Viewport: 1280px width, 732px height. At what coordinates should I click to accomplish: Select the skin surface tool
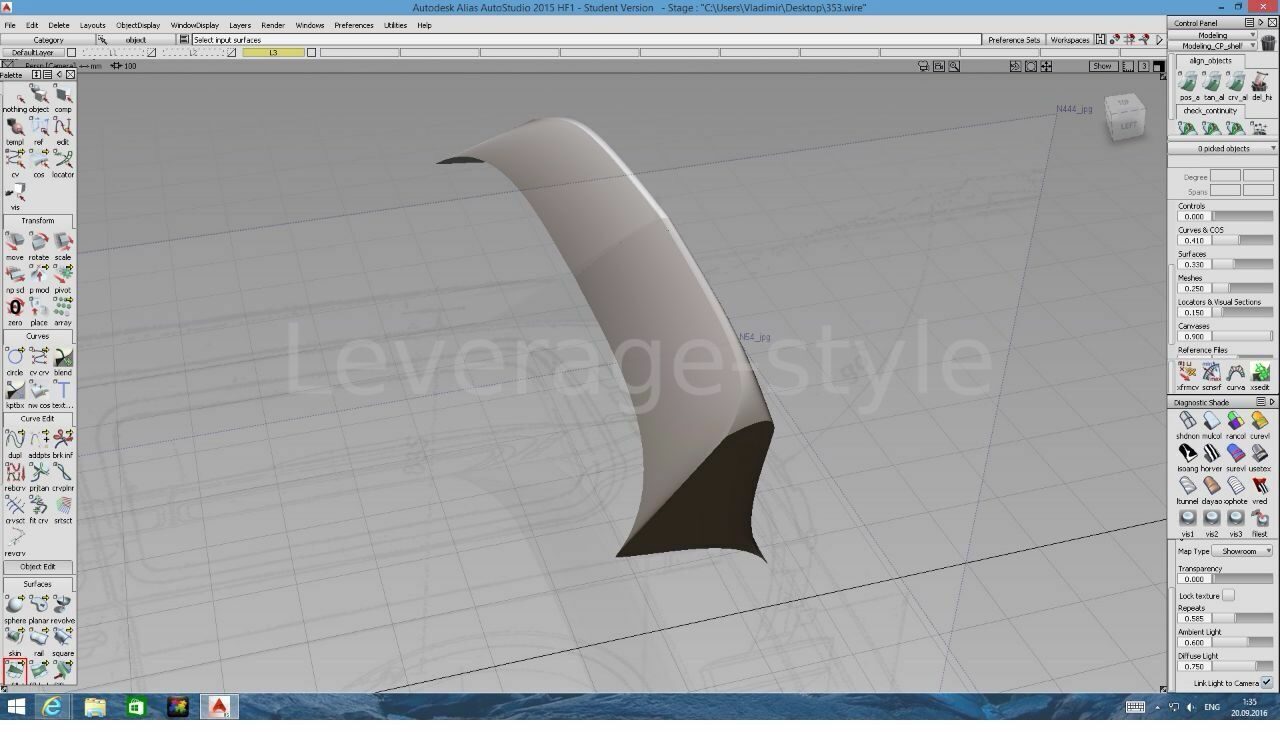[x=15, y=640]
